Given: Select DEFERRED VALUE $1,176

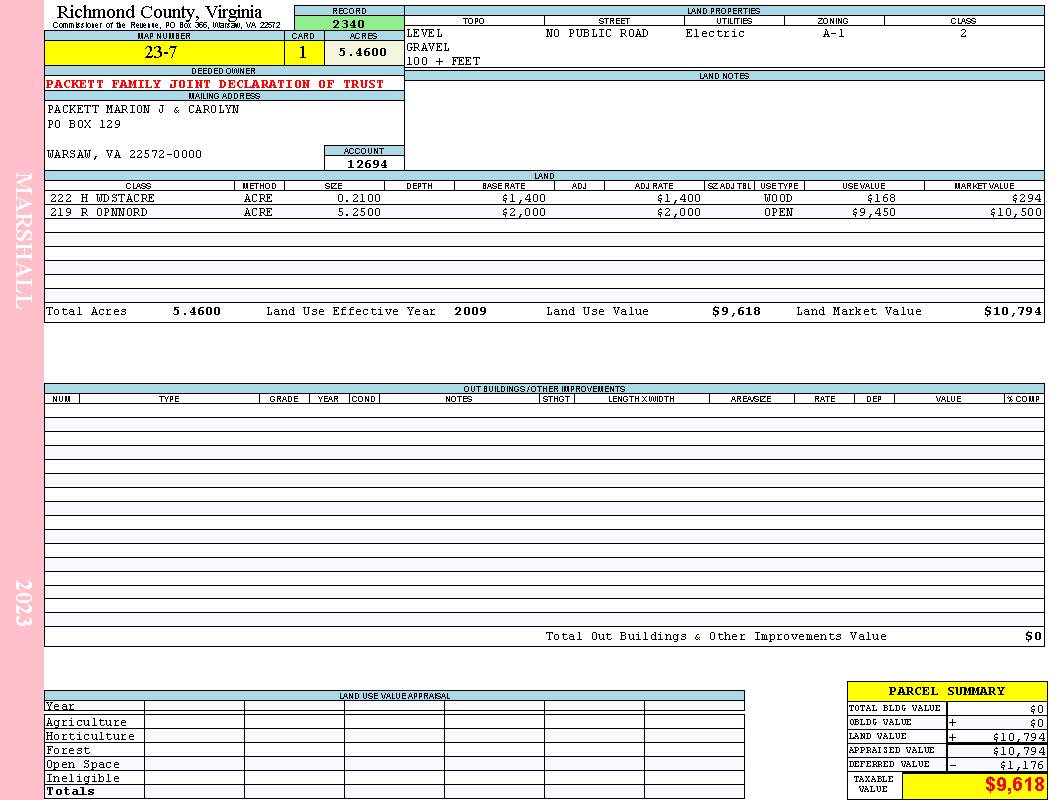Looking at the screenshot, I should point(1022,765).
